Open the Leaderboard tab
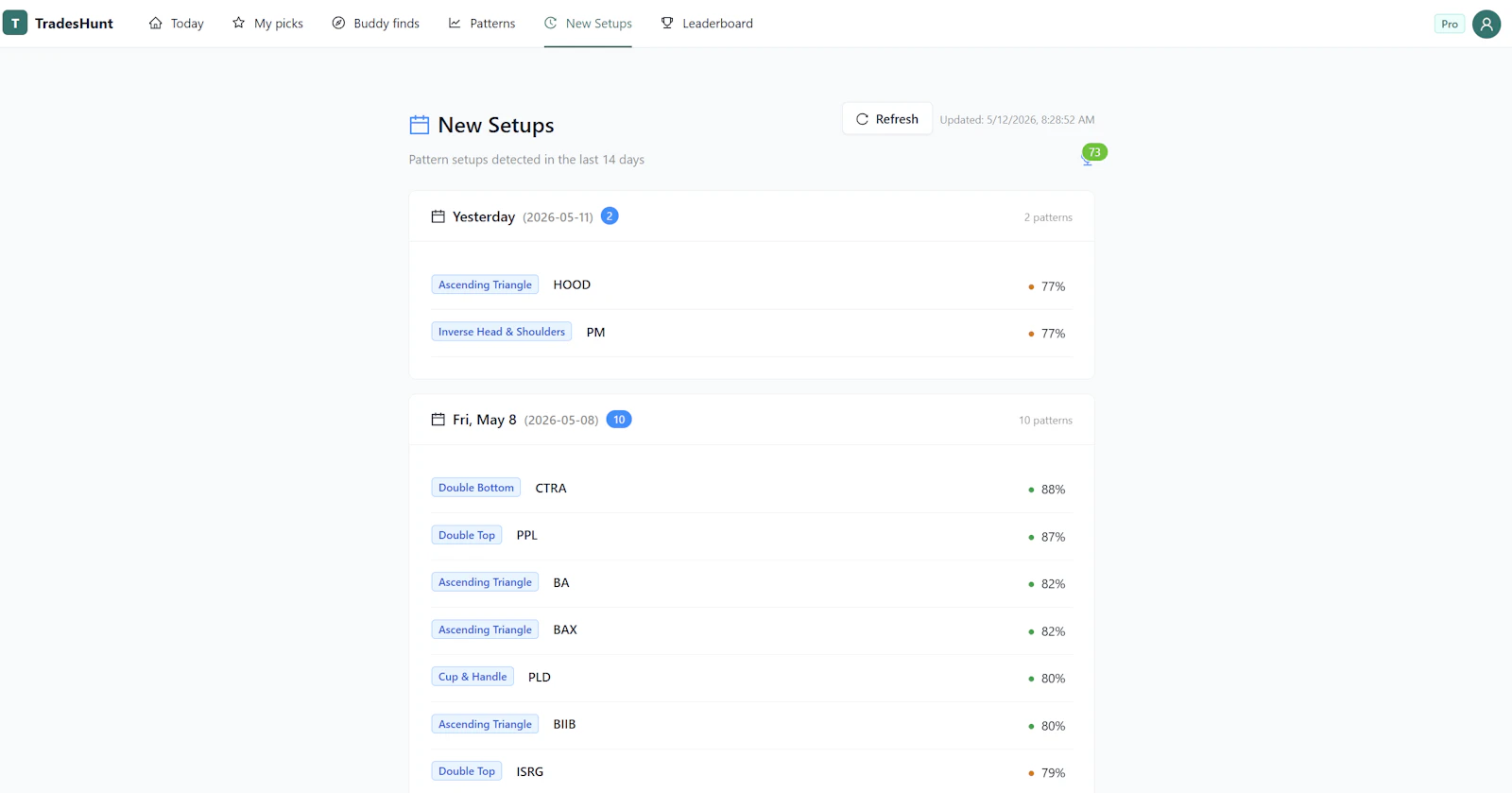The height and width of the screenshot is (793, 1512). [x=707, y=24]
